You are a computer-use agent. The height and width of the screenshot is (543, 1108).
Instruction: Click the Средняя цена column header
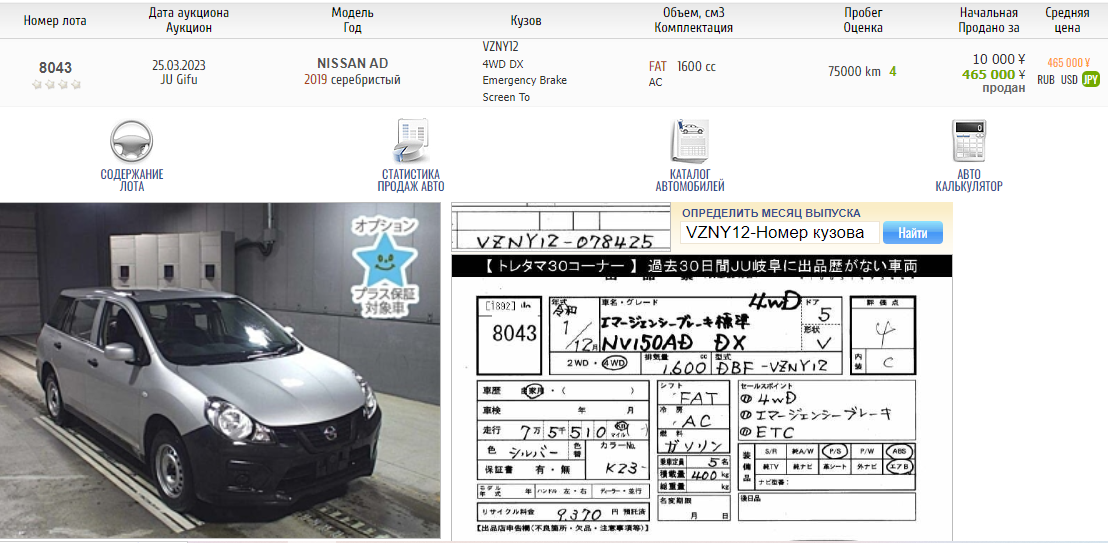click(1067, 21)
